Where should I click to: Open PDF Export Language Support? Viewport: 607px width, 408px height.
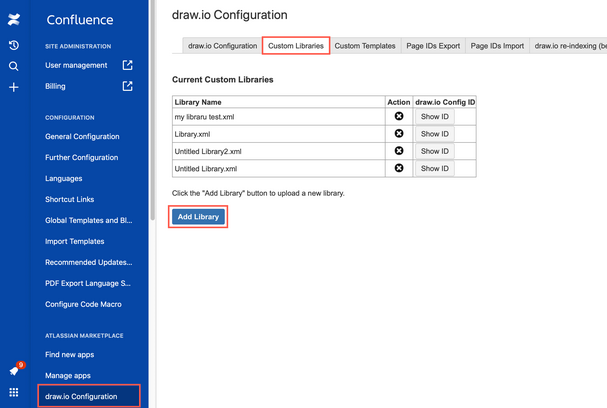pos(87,283)
